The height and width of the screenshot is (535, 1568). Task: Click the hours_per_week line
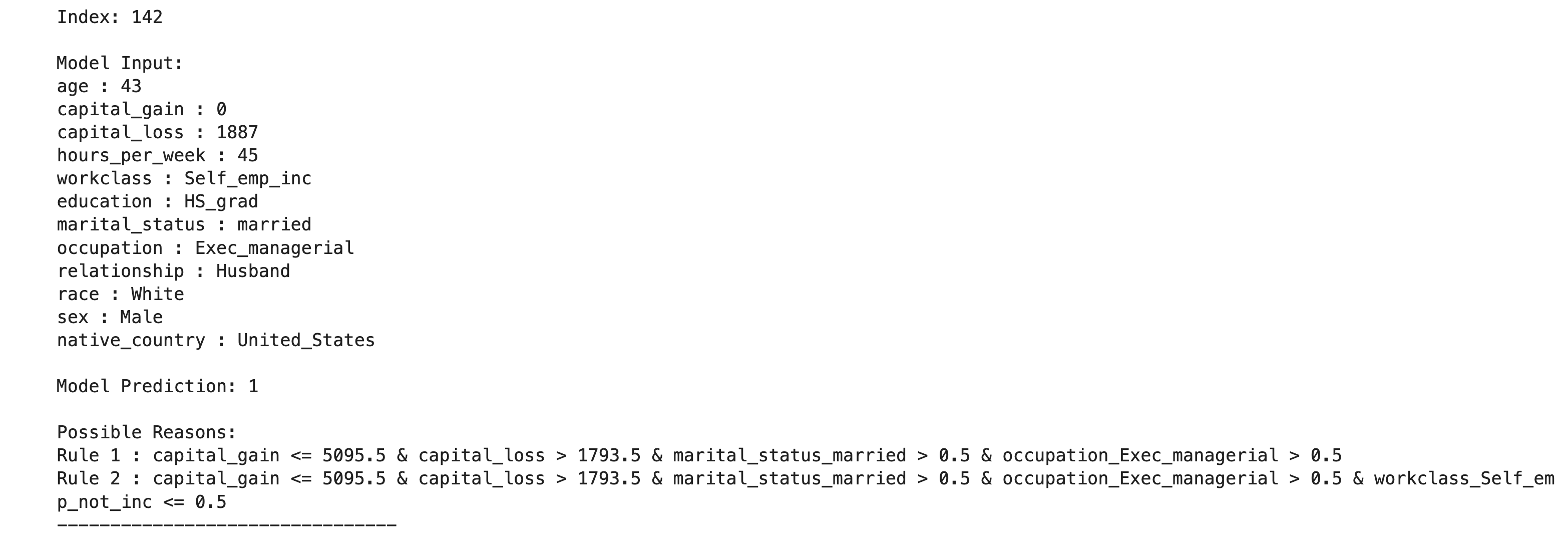point(157,156)
